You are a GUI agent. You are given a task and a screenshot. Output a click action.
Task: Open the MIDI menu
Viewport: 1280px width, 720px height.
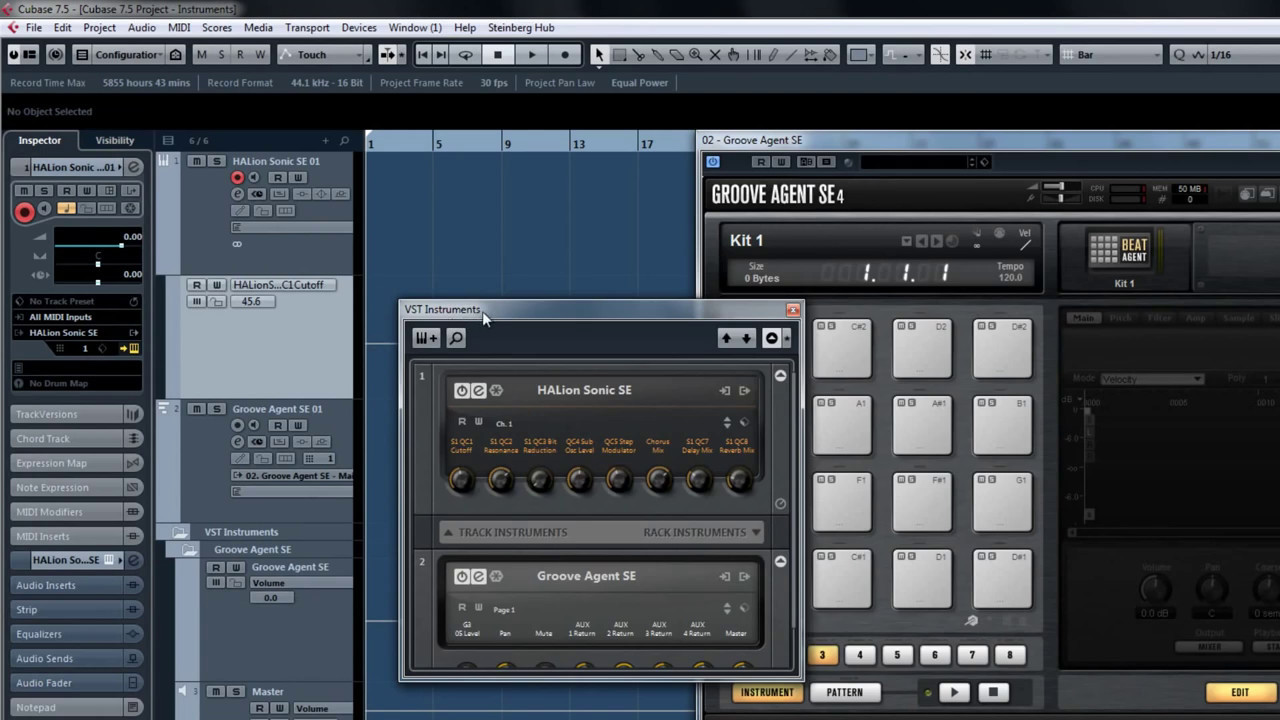pos(179,28)
